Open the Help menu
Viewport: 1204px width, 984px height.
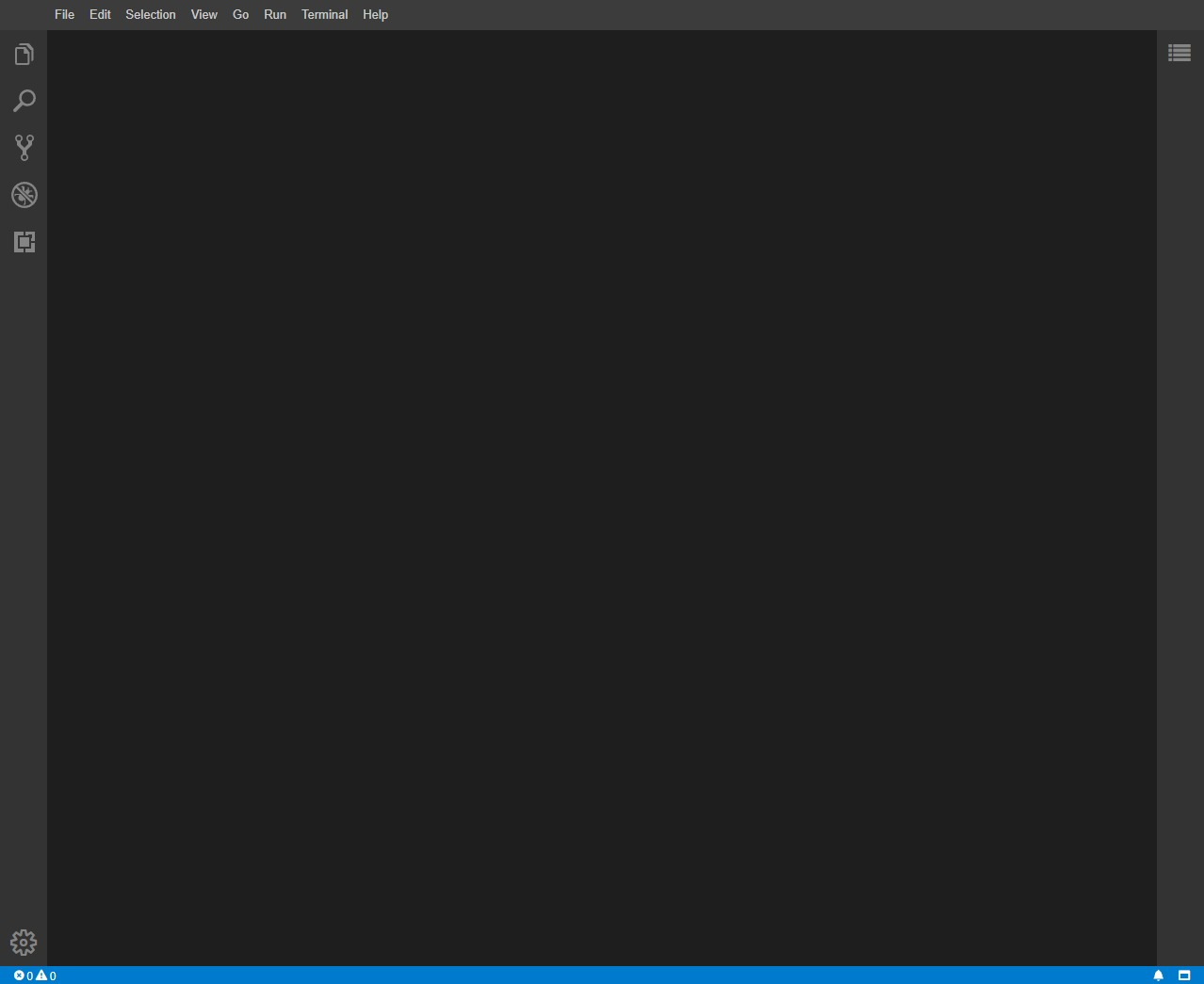375,14
